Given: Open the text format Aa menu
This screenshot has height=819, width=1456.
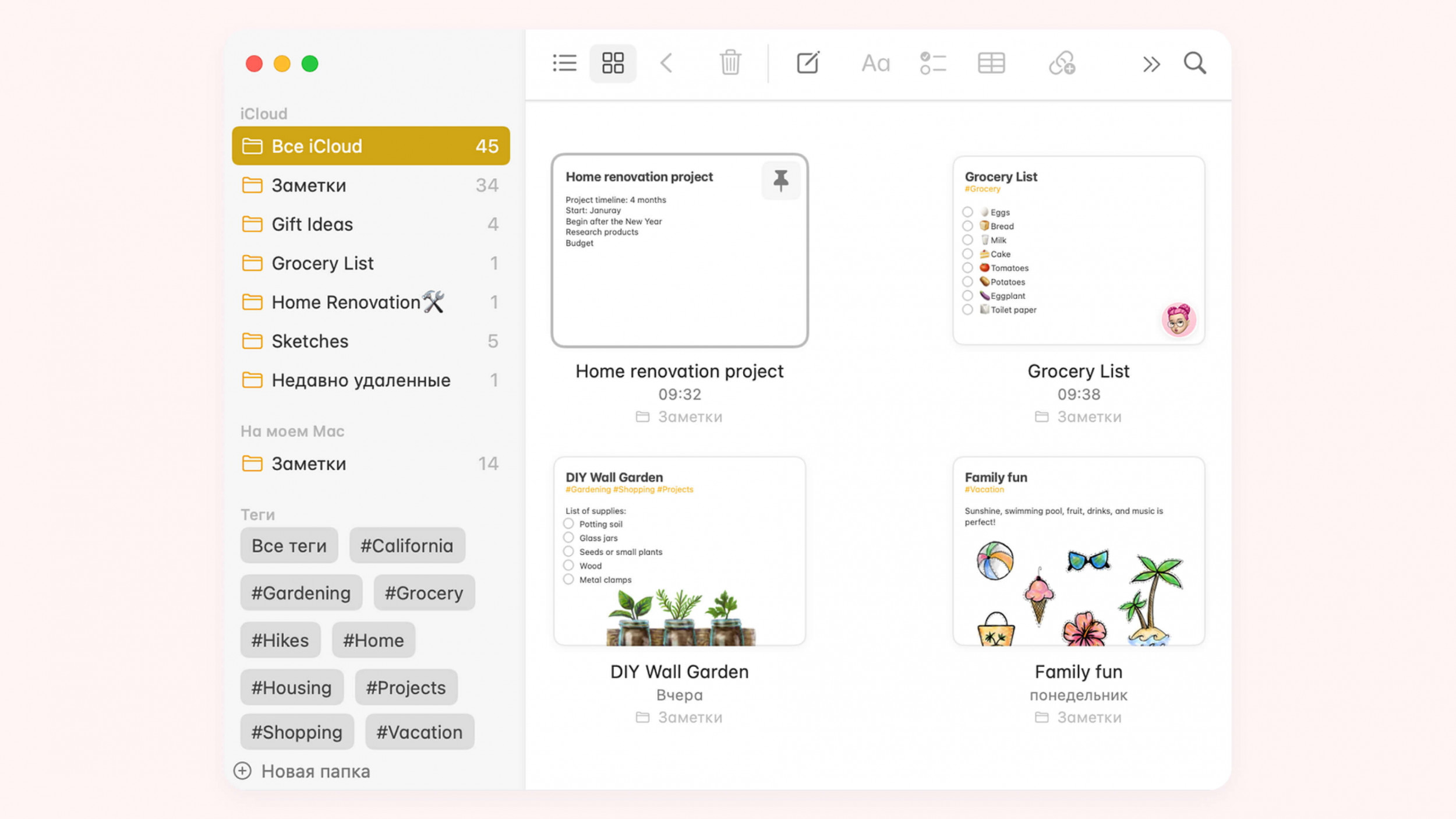Looking at the screenshot, I should 875,63.
